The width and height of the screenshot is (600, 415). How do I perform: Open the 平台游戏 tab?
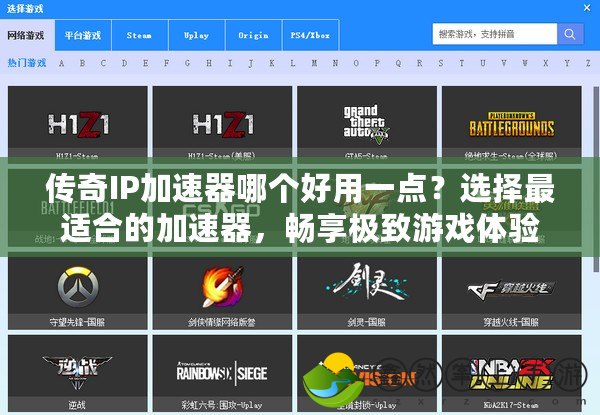[83, 35]
